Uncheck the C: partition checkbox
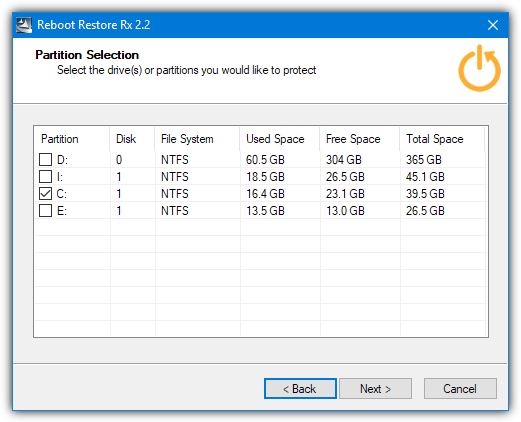The image size is (521, 422). pos(45,194)
